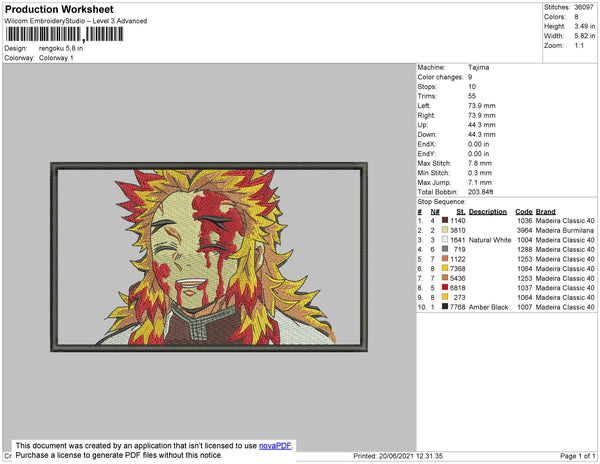Click zoom value '1:1'

pos(579,46)
